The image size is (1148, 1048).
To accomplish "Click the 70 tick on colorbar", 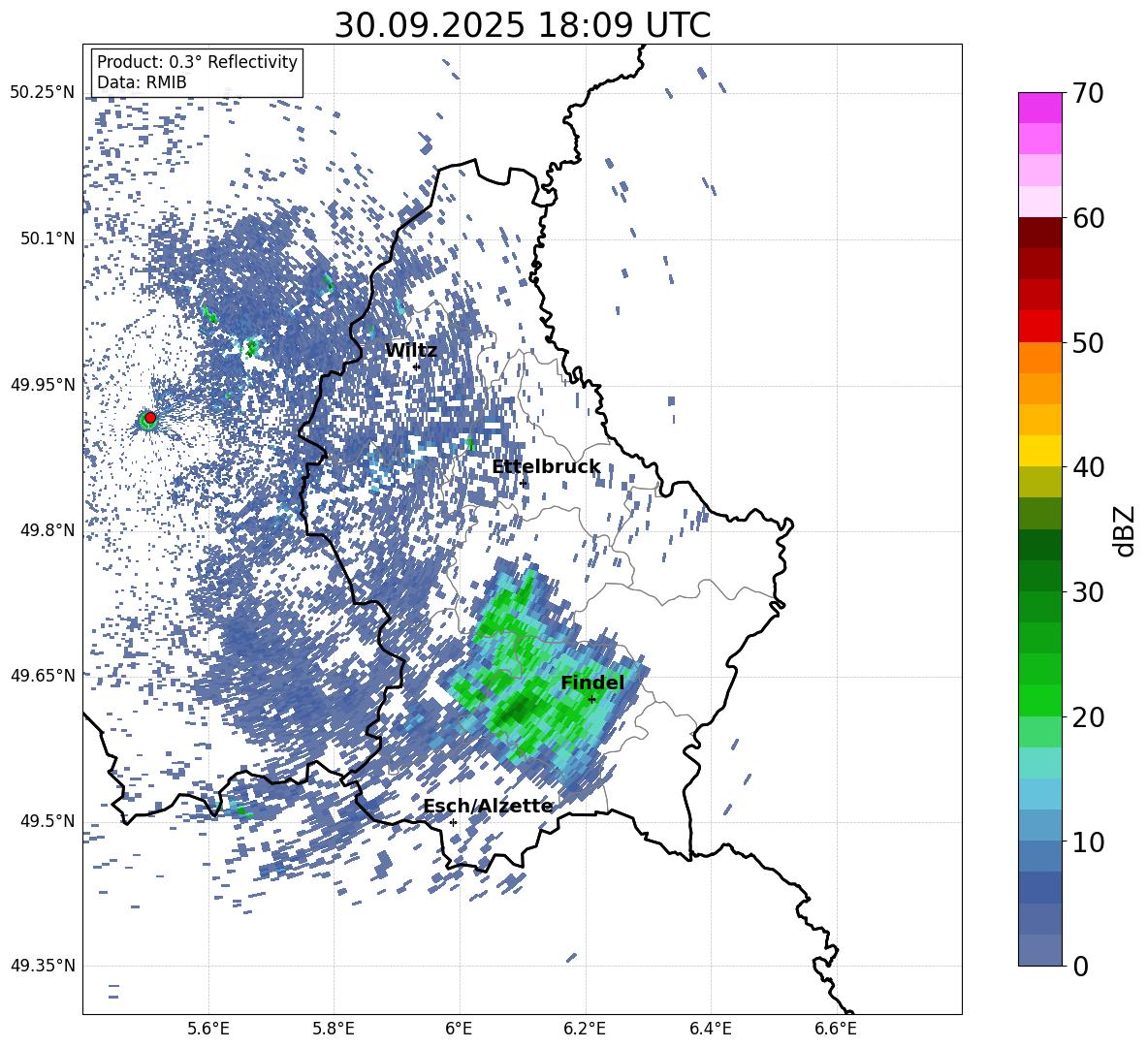I will coord(1088,93).
